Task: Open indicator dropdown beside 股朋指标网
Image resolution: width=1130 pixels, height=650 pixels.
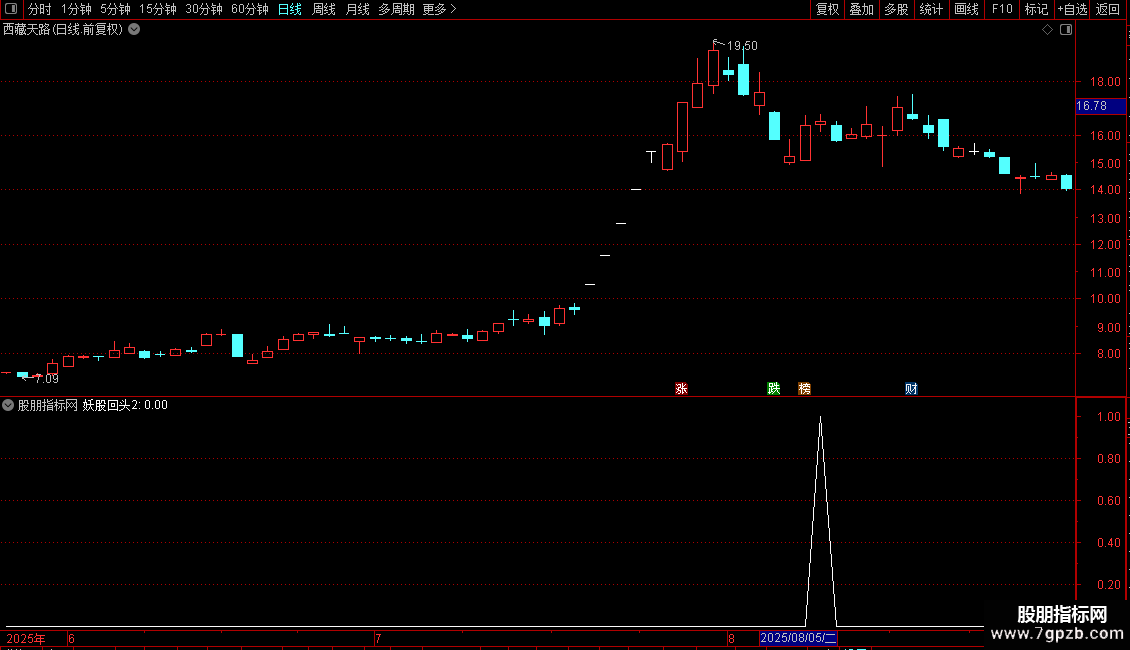Action: tap(8, 405)
